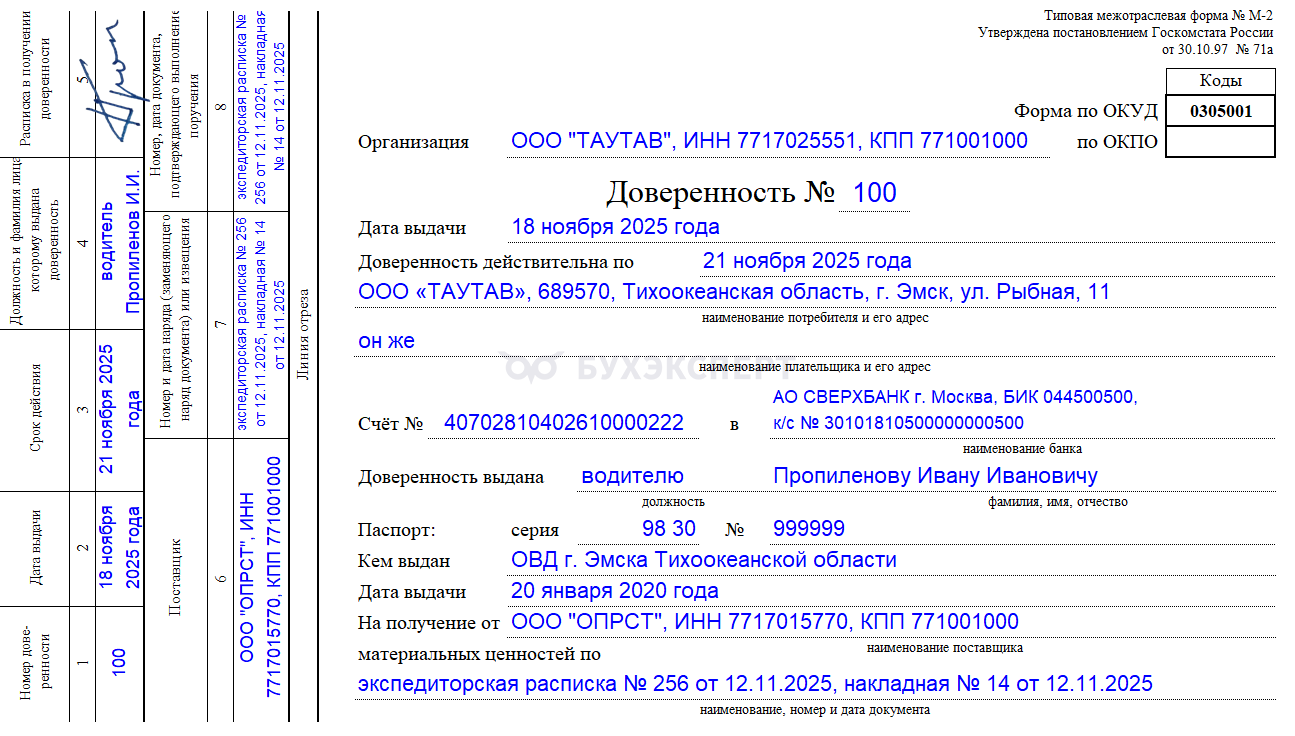Screen dimensions: 1295x736
Task: Click the empty ОКПО code cell
Action: tap(1220, 142)
